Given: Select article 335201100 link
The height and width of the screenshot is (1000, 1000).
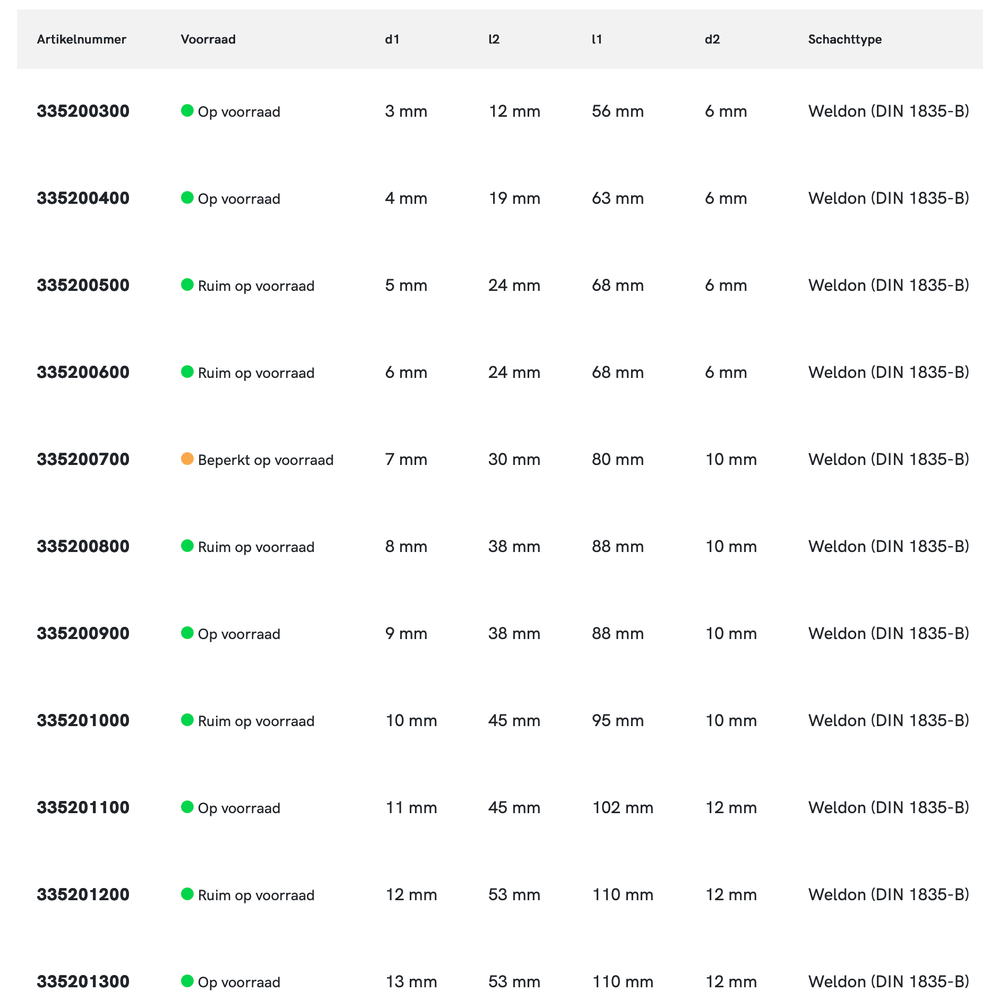Looking at the screenshot, I should click(83, 808).
